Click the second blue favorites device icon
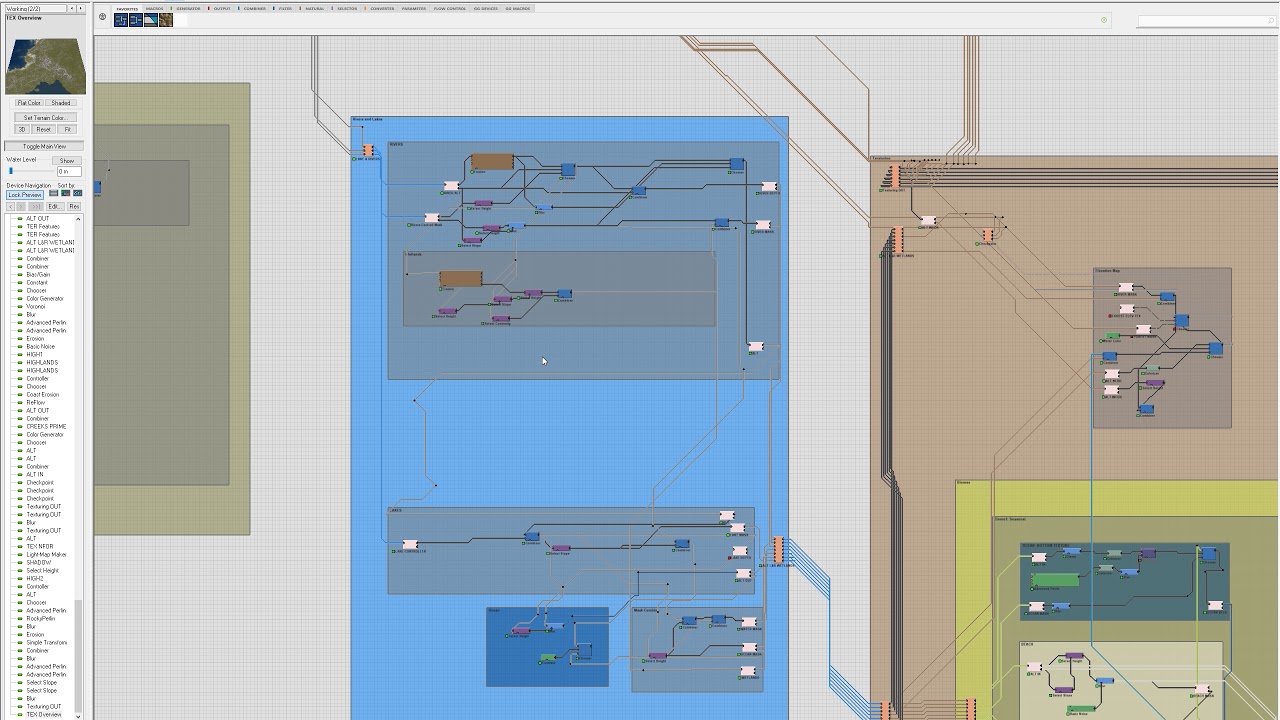 tap(135, 19)
